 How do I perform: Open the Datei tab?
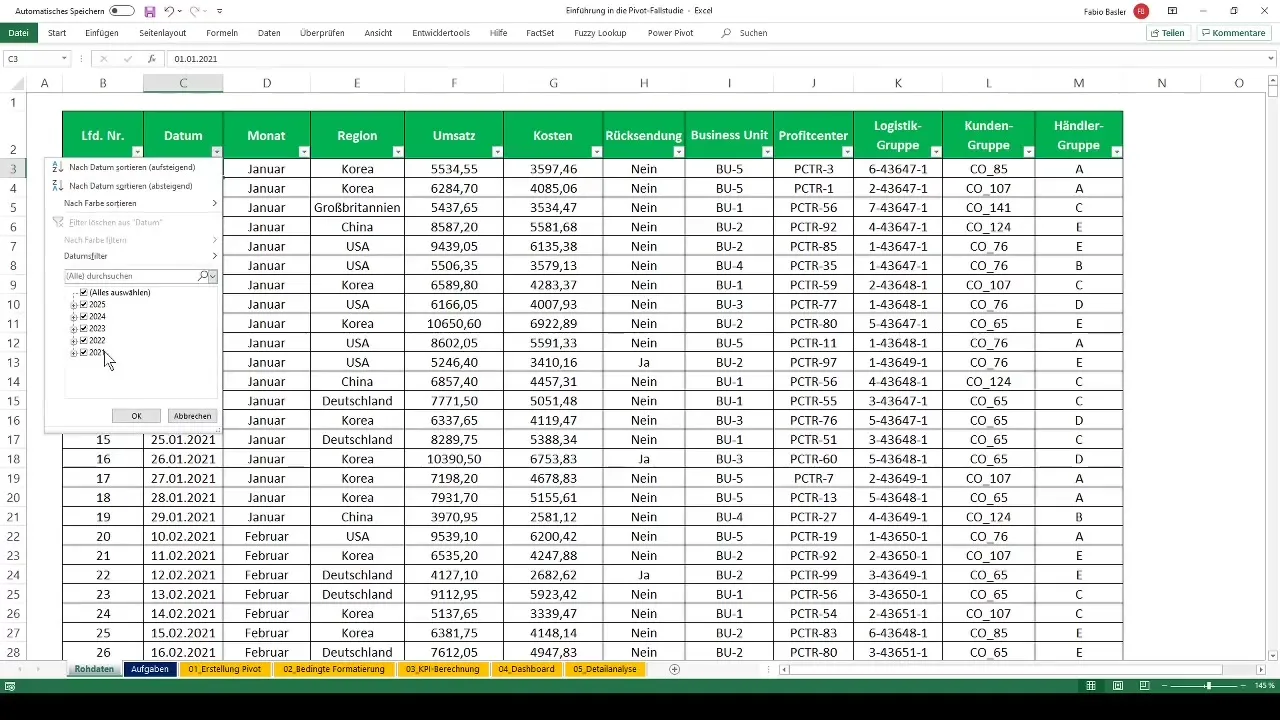pyautogui.click(x=18, y=33)
